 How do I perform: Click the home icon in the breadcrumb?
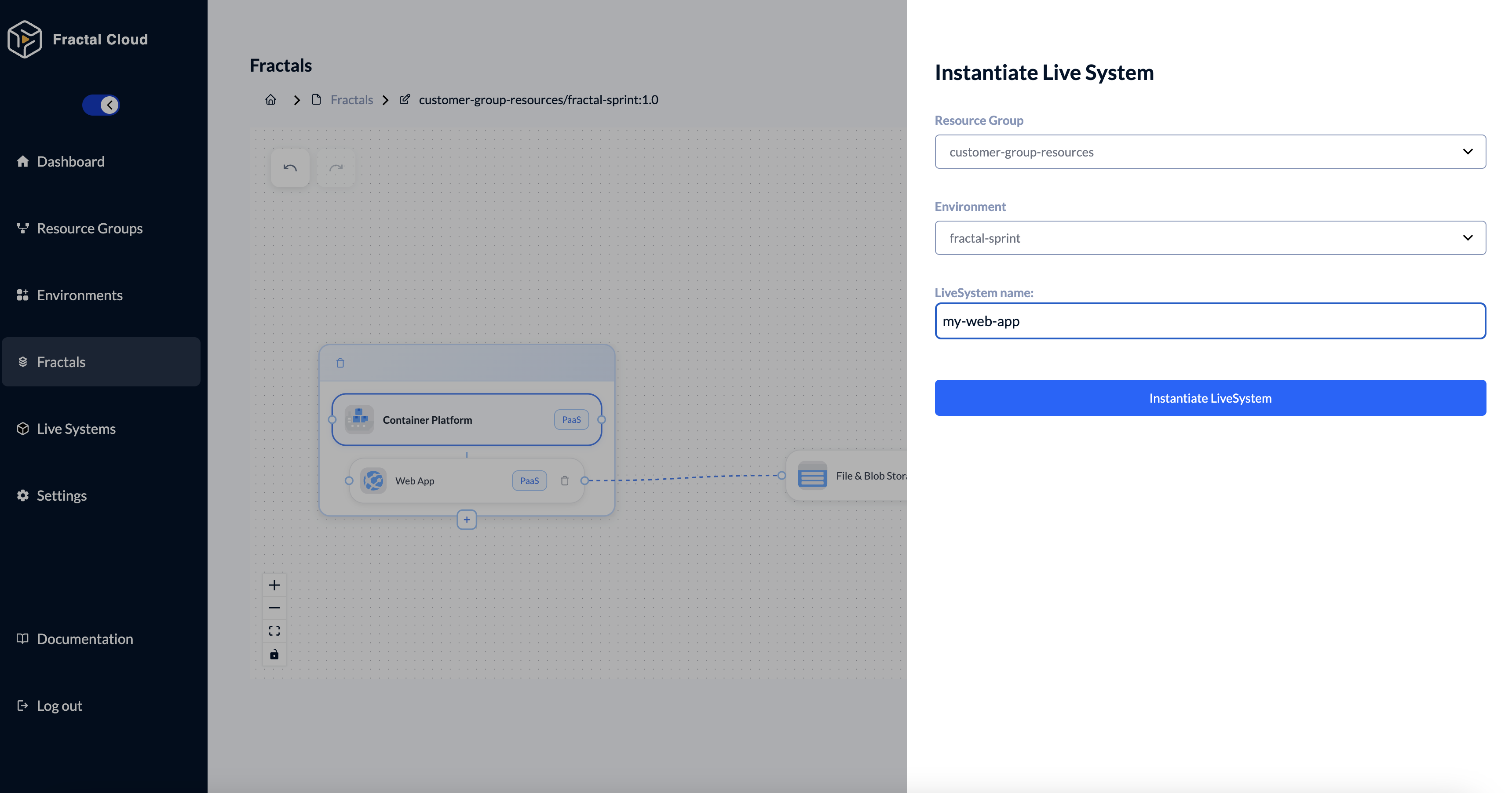click(270, 100)
